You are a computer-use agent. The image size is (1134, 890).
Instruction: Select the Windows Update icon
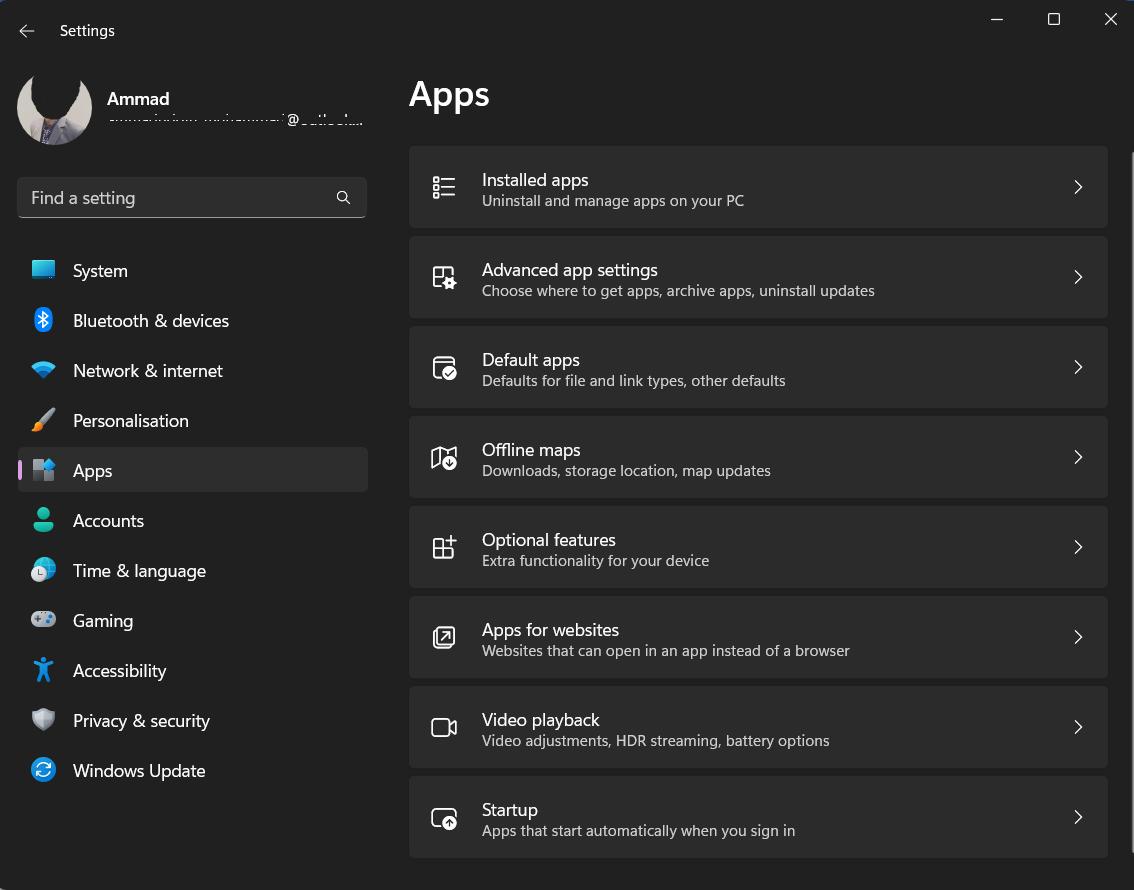click(x=44, y=770)
